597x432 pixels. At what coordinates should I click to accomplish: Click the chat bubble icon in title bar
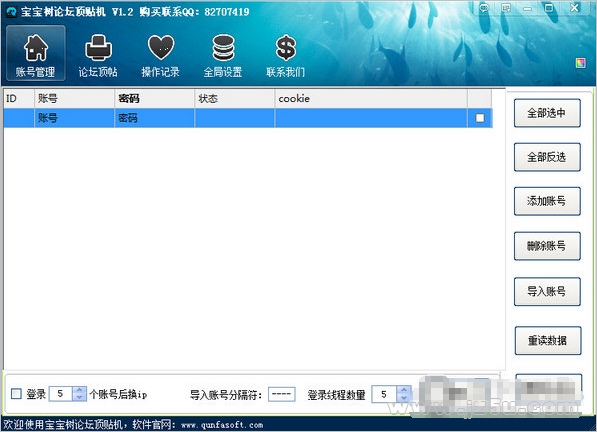484,8
